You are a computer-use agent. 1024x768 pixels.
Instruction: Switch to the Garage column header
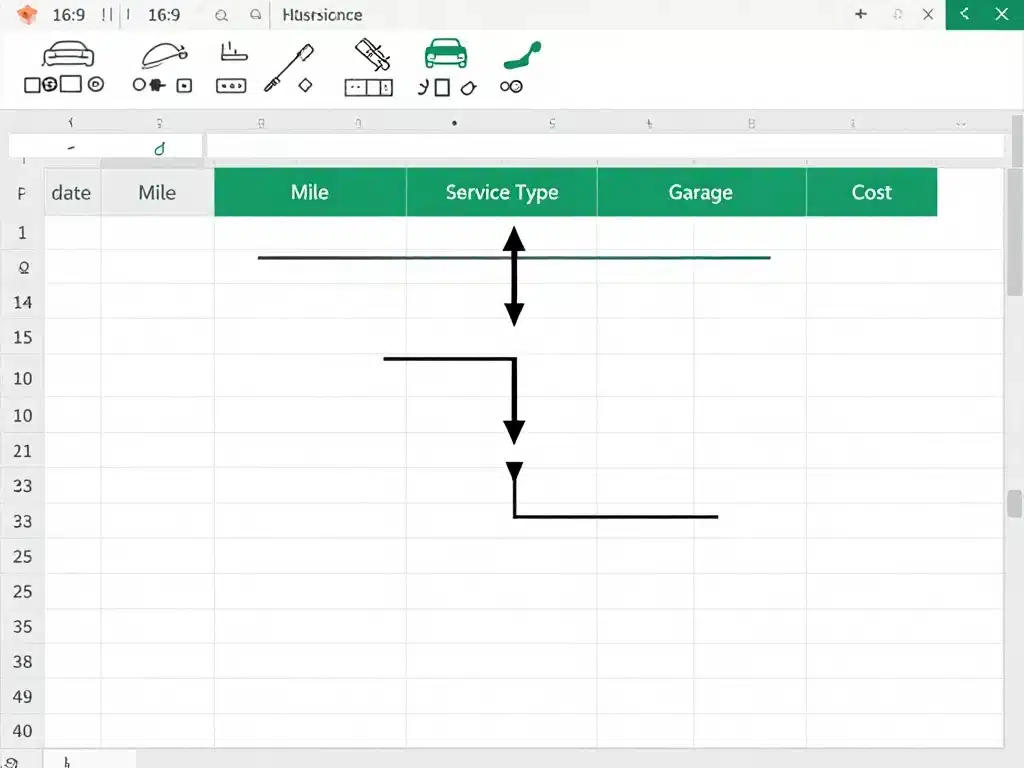701,192
